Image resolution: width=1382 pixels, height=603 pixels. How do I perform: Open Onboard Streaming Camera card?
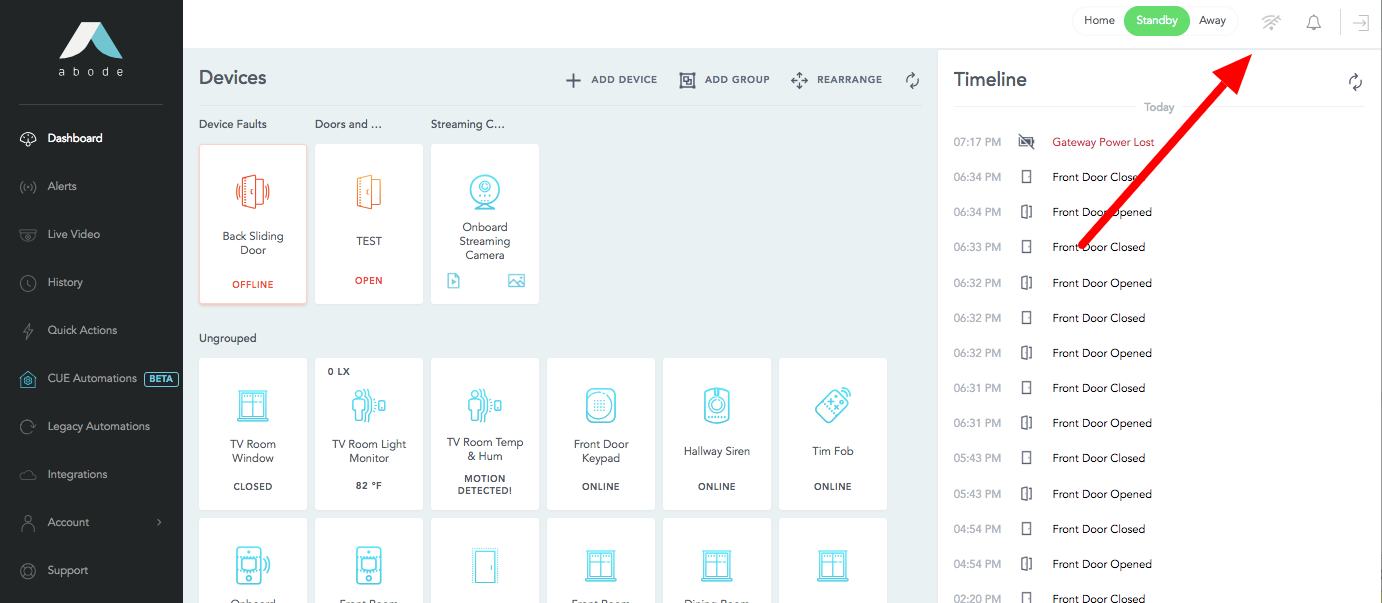pyautogui.click(x=485, y=224)
